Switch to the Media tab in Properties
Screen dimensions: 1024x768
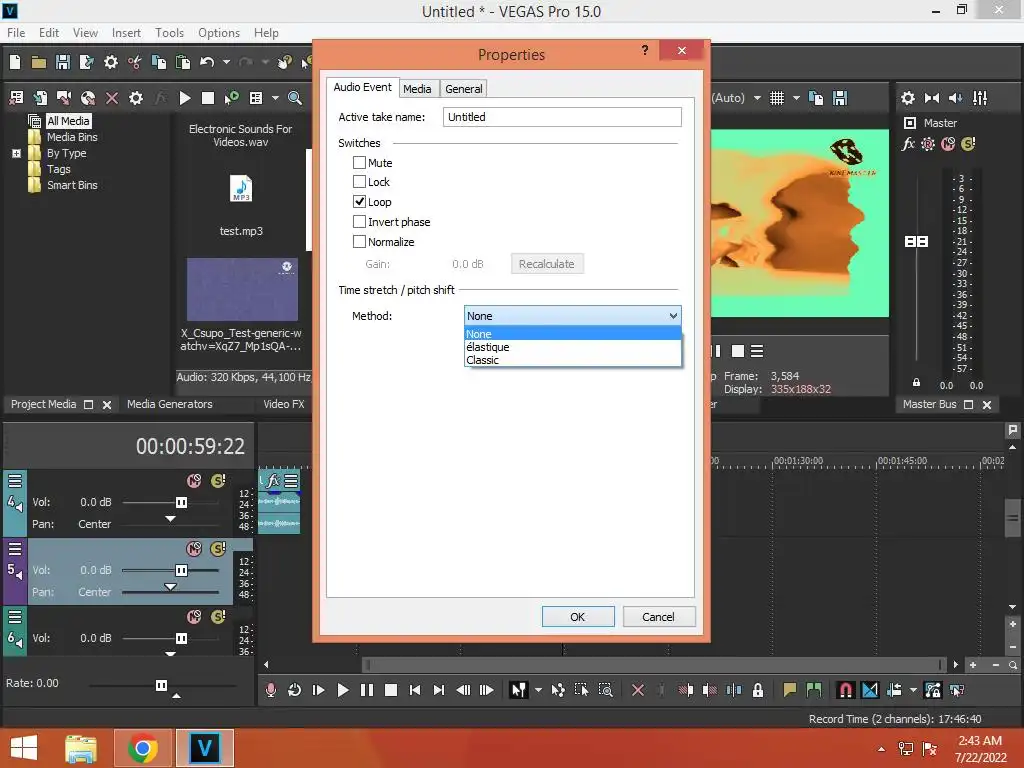click(x=417, y=89)
